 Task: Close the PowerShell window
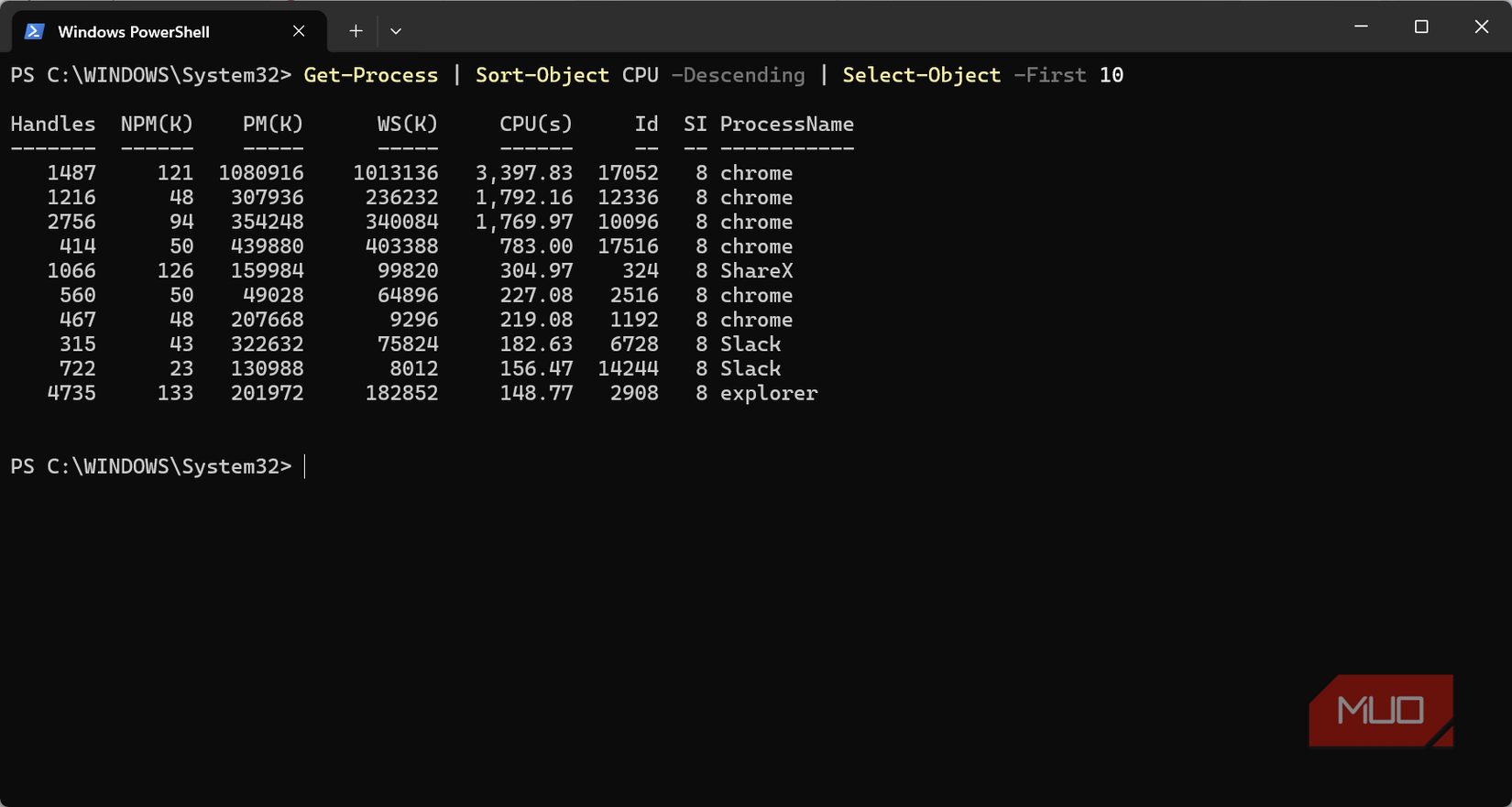[x=1482, y=27]
